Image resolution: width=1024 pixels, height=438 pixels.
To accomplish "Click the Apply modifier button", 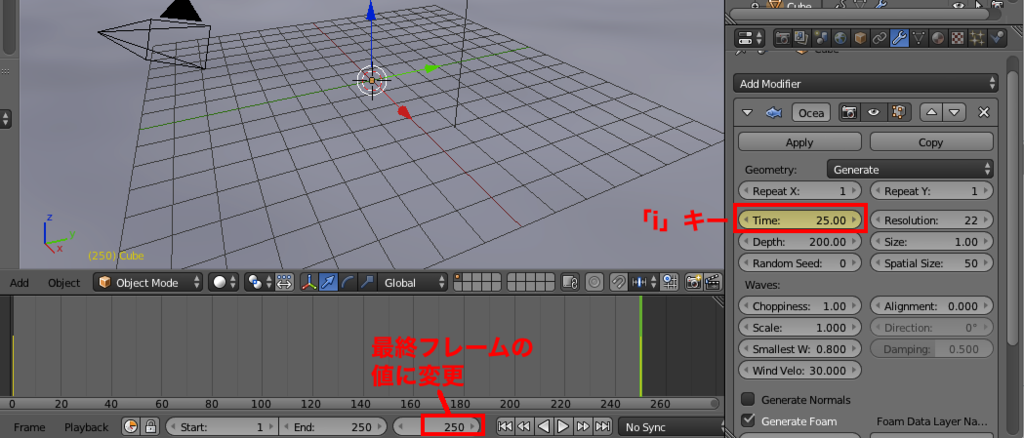I will click(800, 142).
